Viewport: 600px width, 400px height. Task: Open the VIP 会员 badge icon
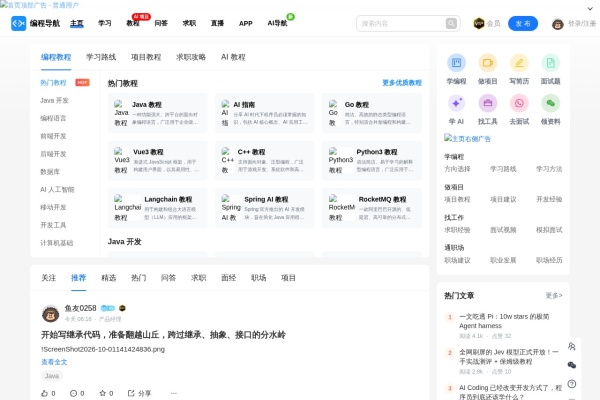point(479,23)
